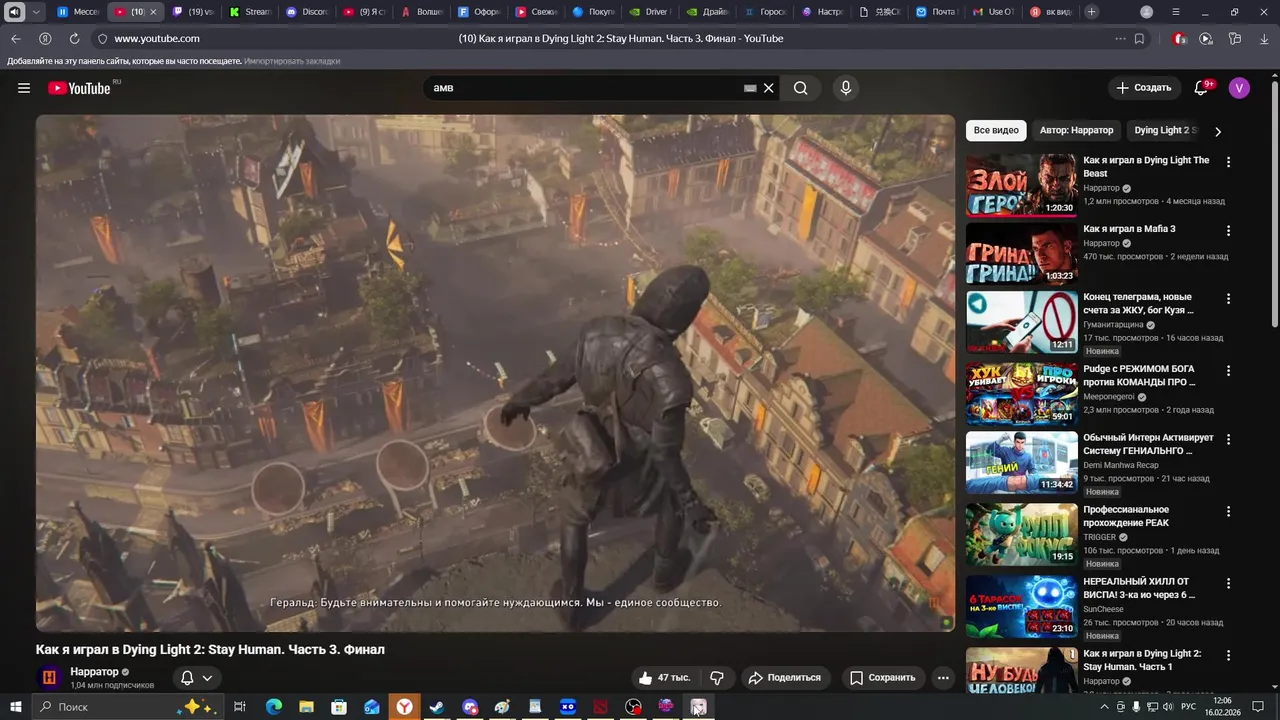Open options for НЕРЕАЛЬНЫЙ ХИЛЛ video

[1228, 583]
